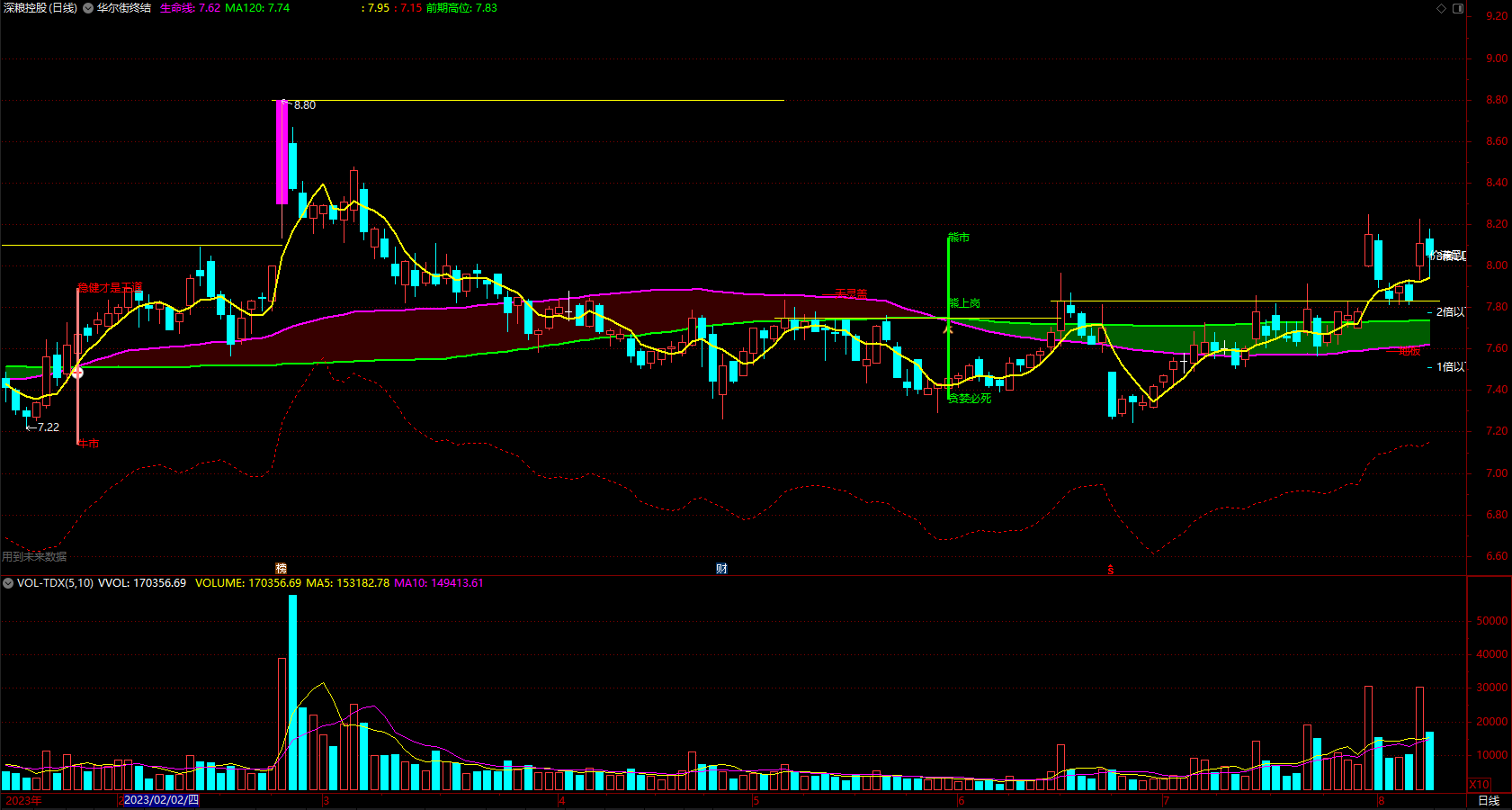Click the 8.80 high price label

pyautogui.click(x=305, y=105)
